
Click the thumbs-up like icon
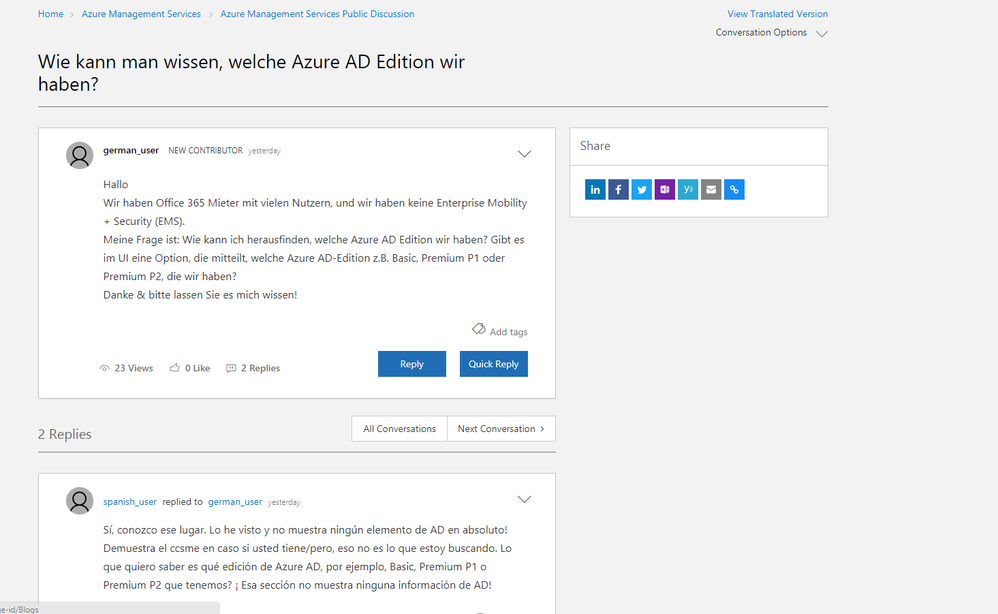pos(174,368)
